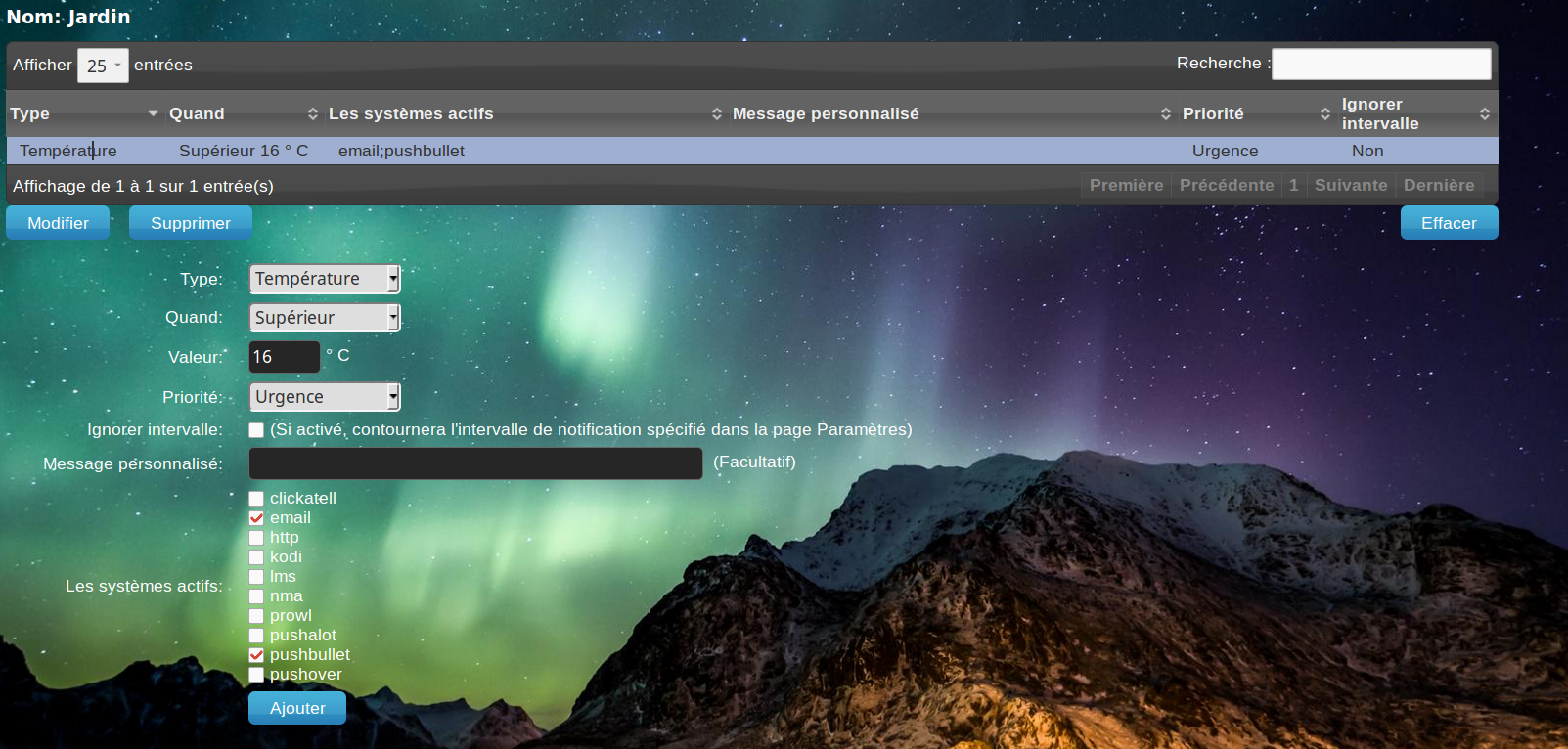Viewport: 1568px width, 749px height.
Task: Open the Quand dropdown showing Supérieur
Action: [325, 318]
